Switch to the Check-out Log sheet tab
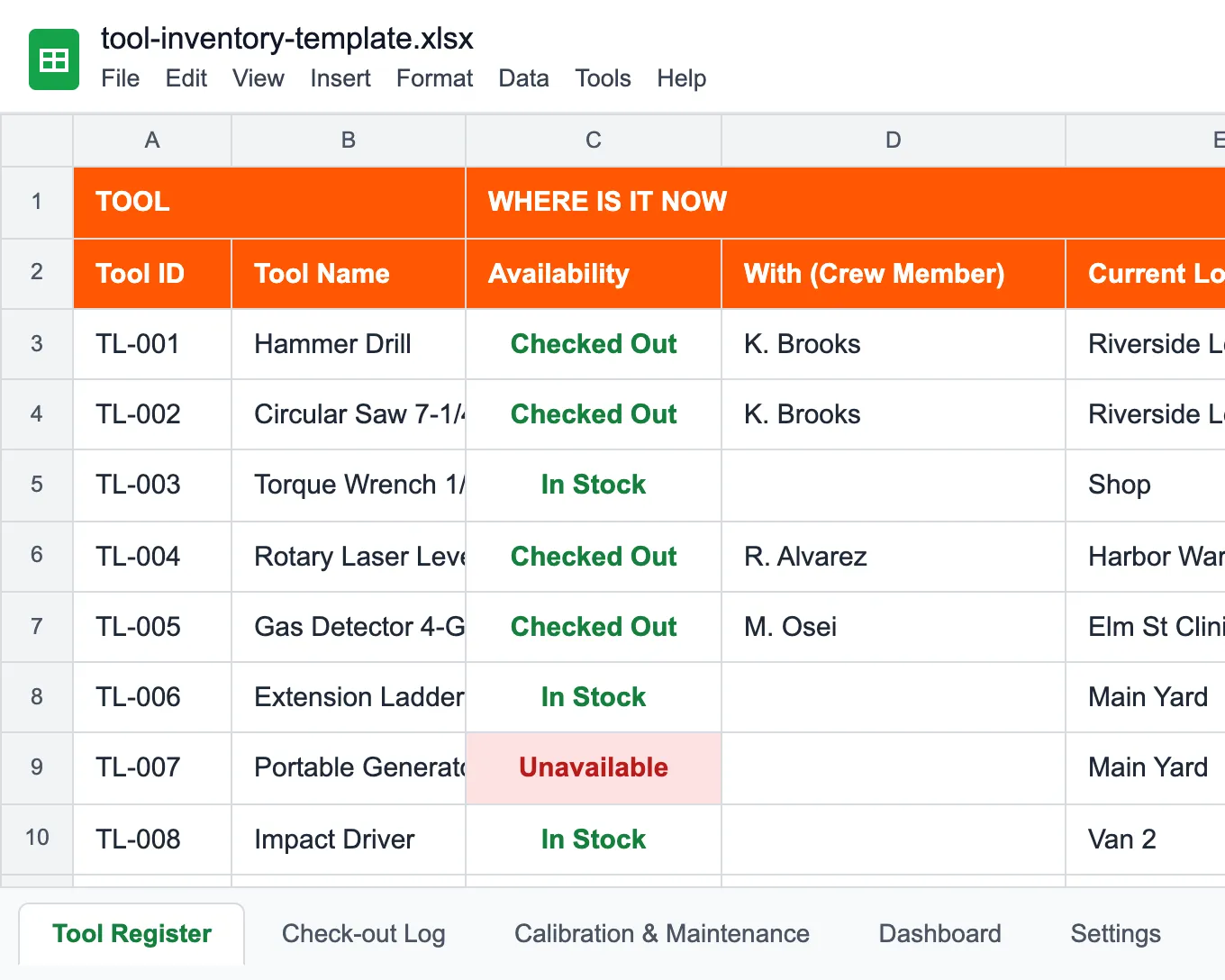The image size is (1225, 980). (x=364, y=933)
